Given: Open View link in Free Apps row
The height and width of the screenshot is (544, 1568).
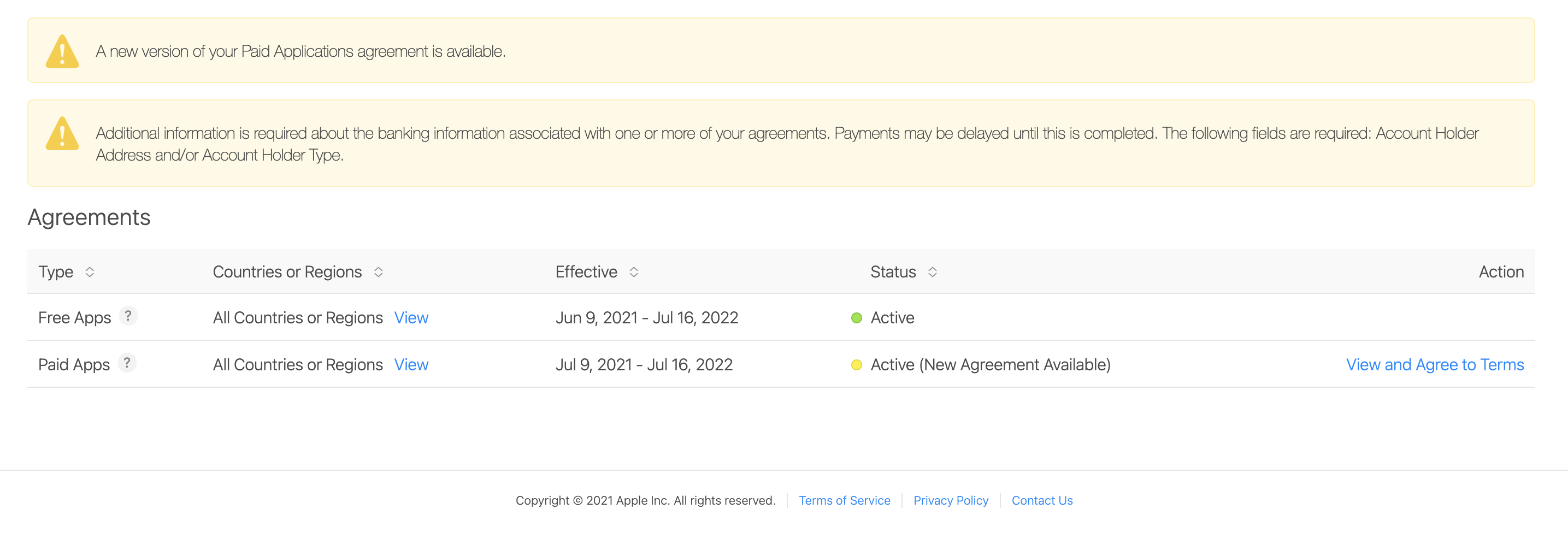Looking at the screenshot, I should tap(411, 318).
